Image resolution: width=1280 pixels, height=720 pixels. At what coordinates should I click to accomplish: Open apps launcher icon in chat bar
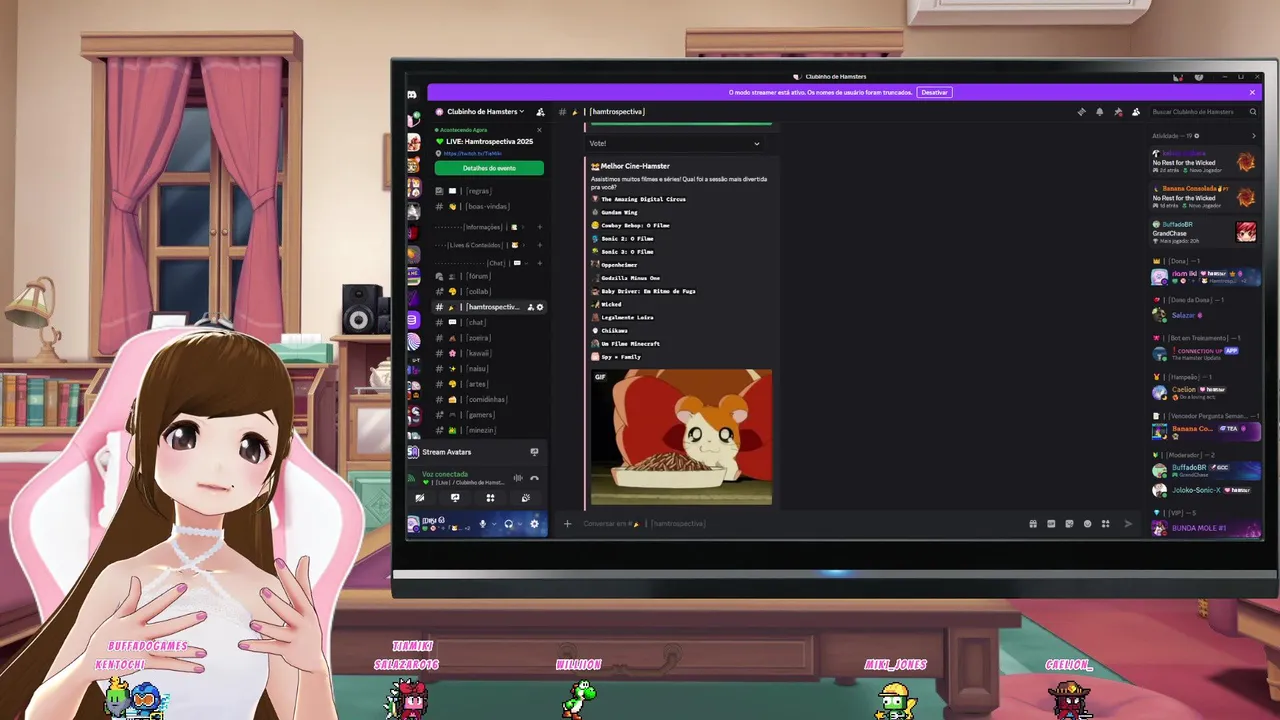(x=1105, y=524)
